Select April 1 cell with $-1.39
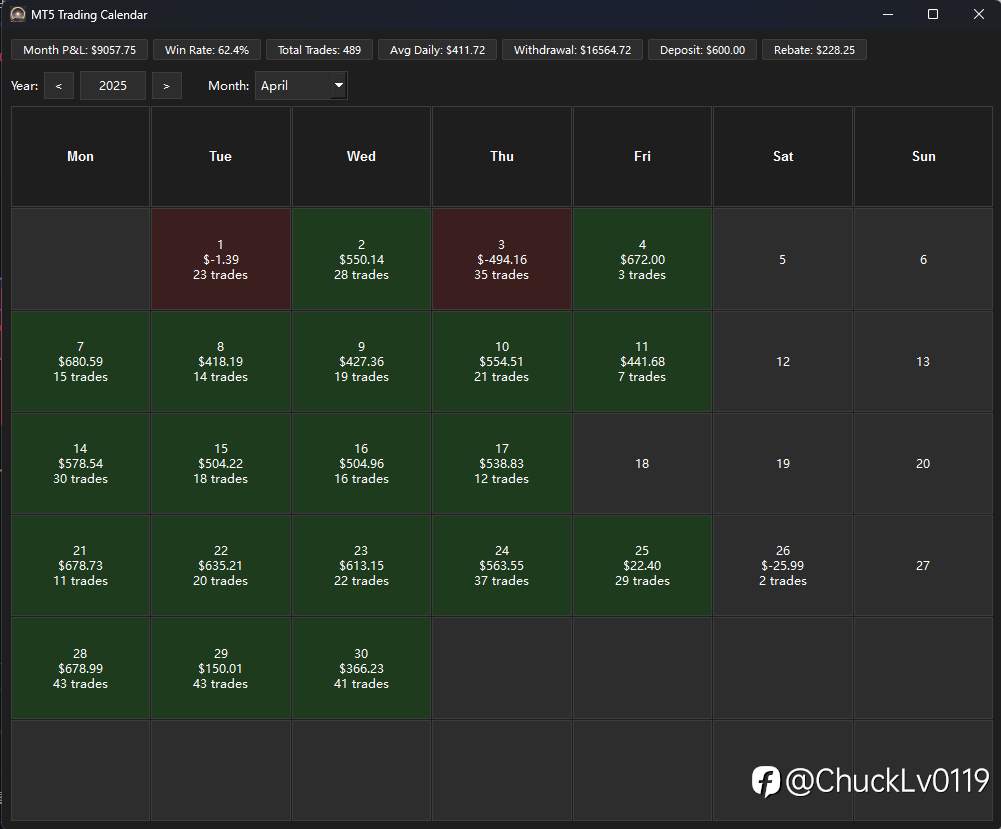Viewport: 1001px width, 829px height. [x=221, y=259]
